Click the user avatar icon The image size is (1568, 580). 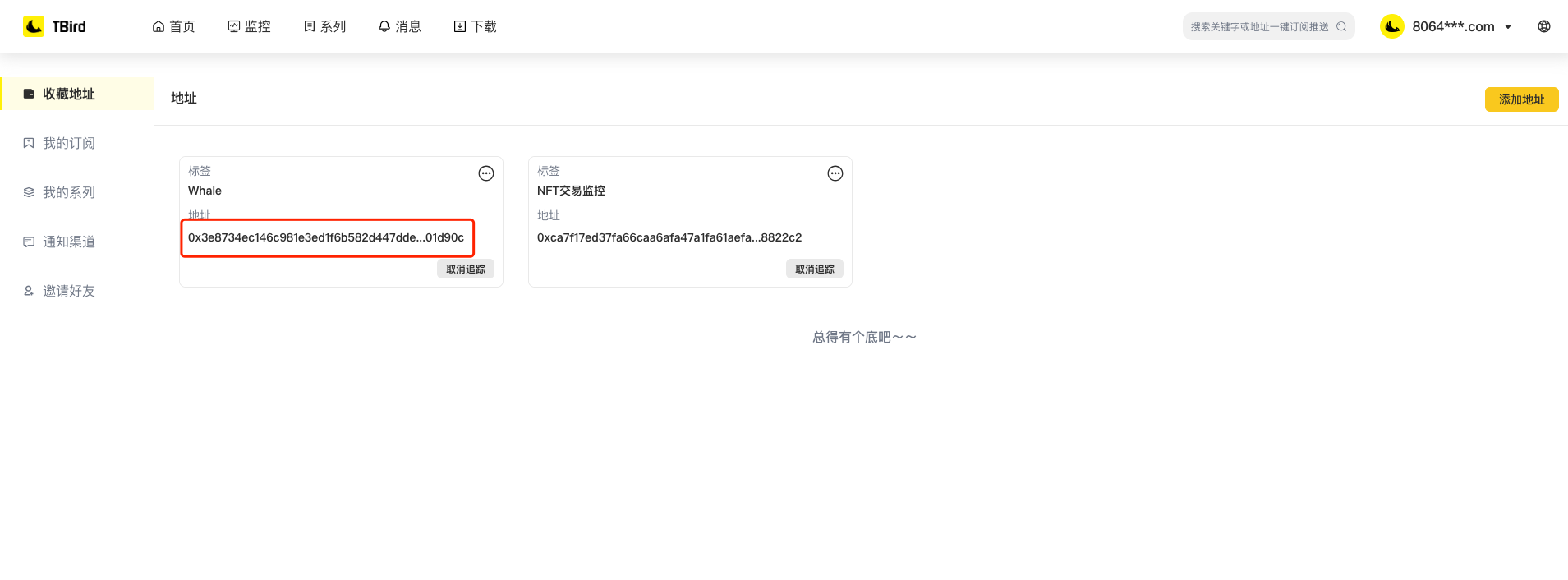point(1391,26)
